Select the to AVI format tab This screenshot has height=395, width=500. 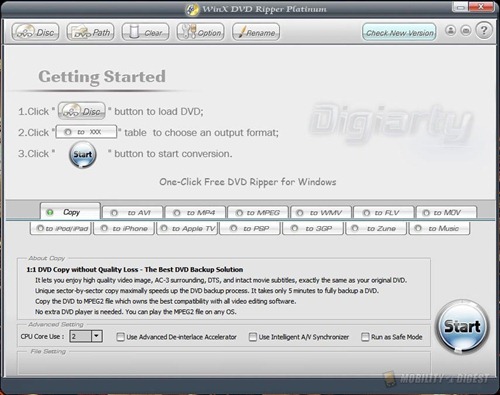coord(132,213)
